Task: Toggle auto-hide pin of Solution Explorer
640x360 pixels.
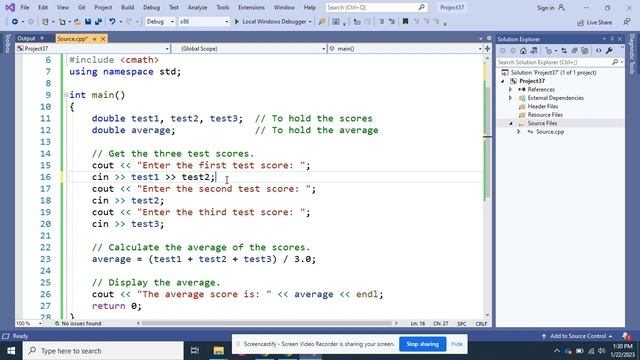Action: [612, 39]
